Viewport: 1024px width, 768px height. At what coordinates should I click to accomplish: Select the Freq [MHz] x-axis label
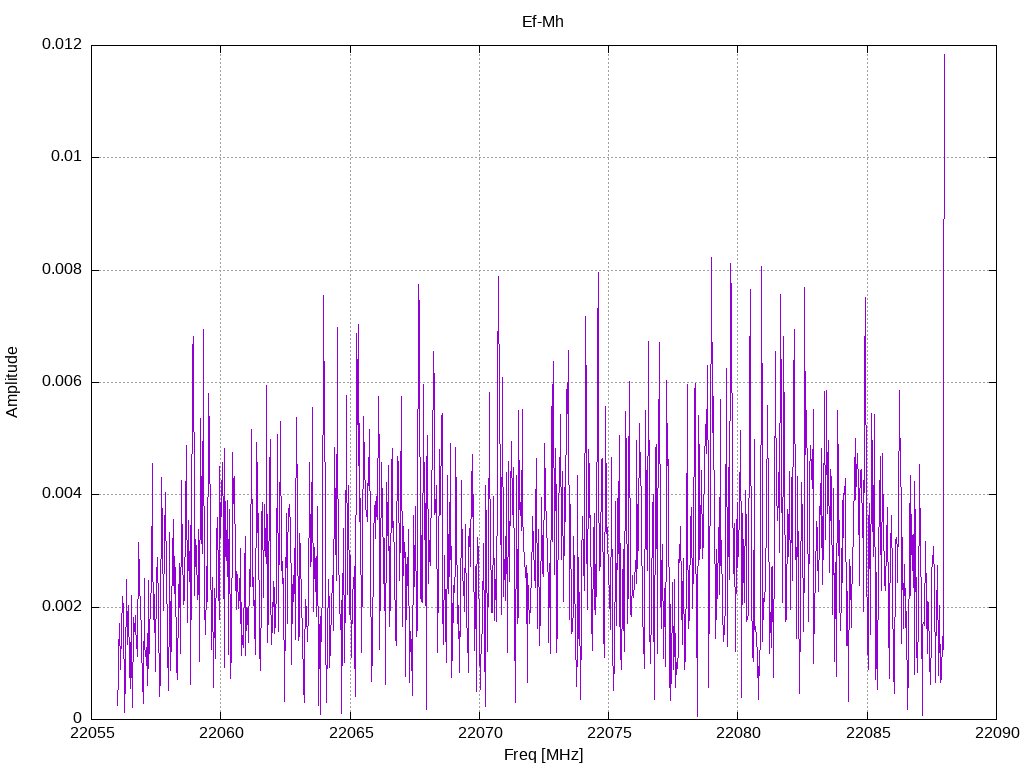543,755
